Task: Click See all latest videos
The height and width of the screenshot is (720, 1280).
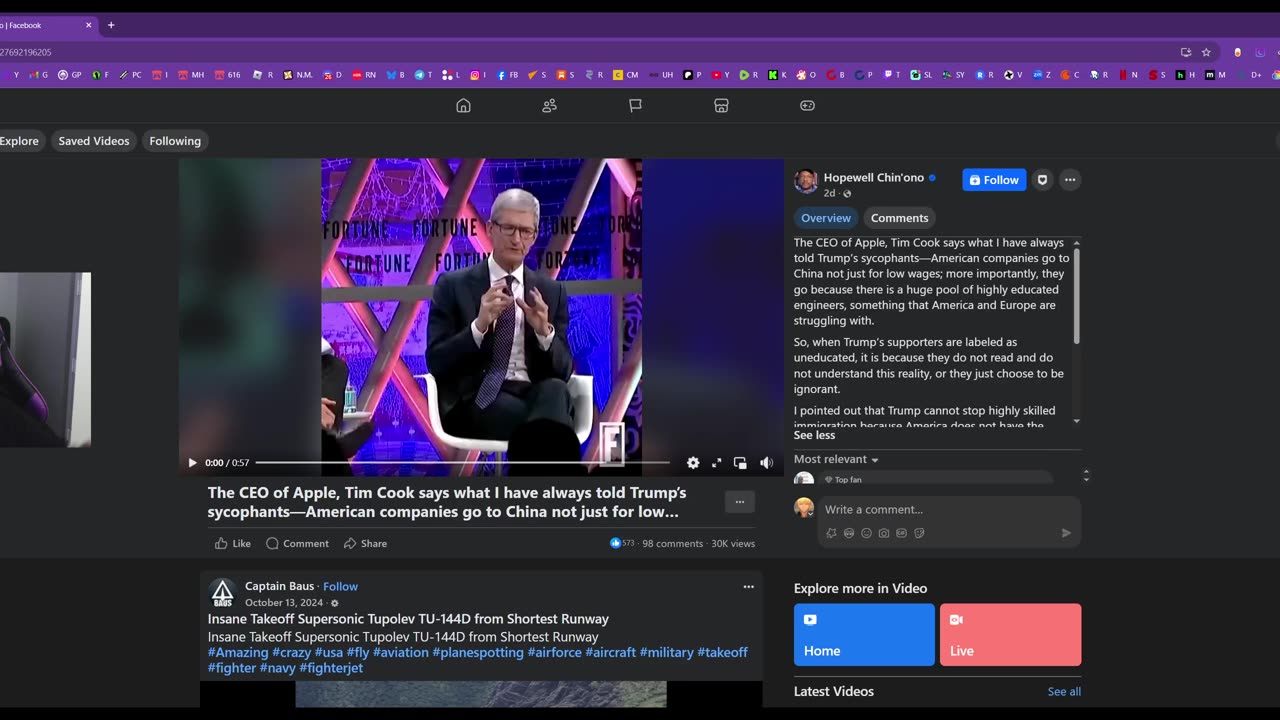Action: tap(1064, 692)
